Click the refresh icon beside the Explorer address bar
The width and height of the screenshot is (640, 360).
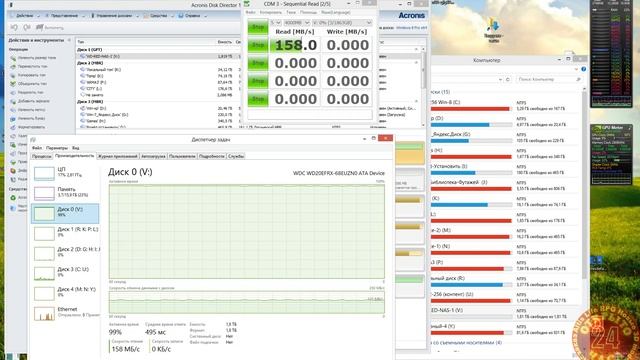[x=508, y=79]
